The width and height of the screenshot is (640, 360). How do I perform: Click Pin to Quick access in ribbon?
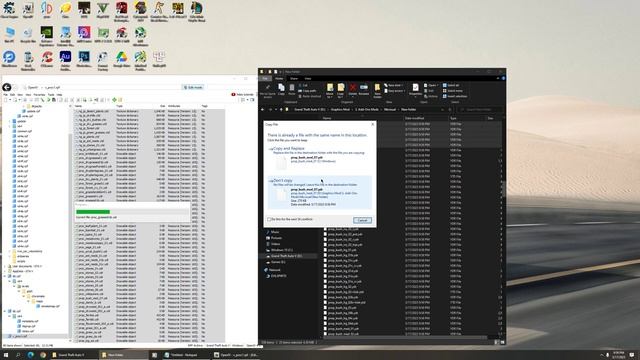point(268,91)
